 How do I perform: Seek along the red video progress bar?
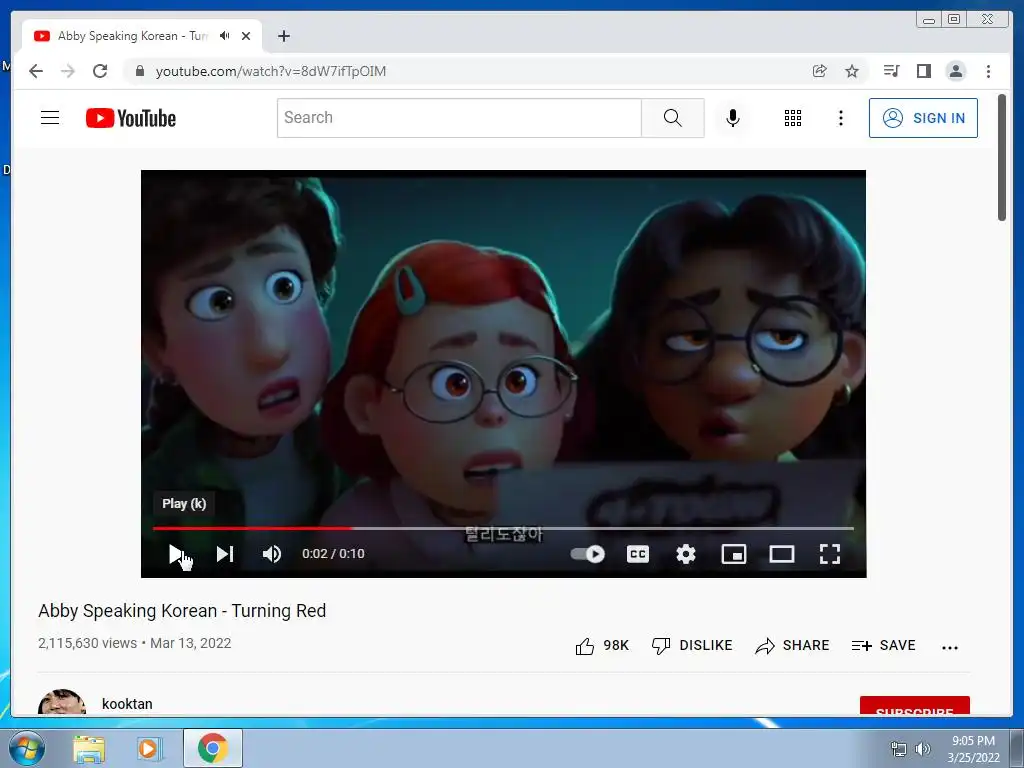tap(503, 528)
